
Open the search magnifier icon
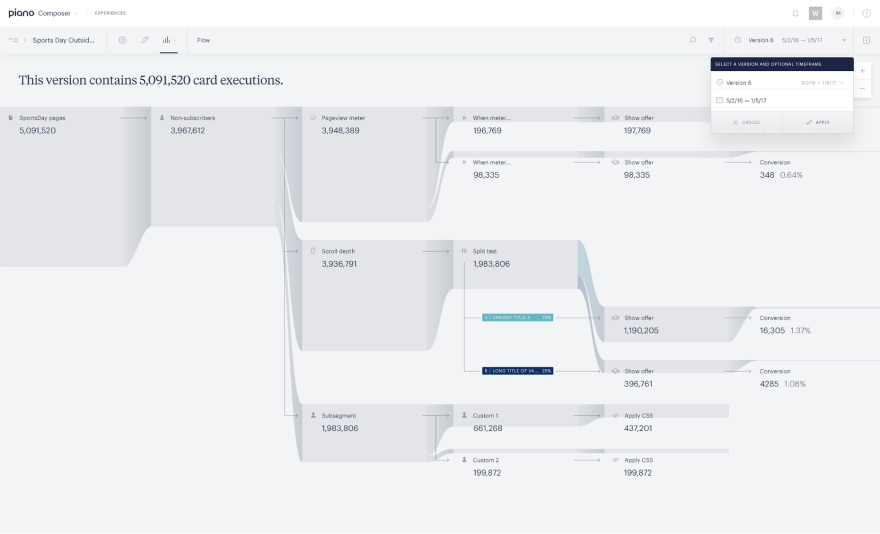(x=693, y=40)
